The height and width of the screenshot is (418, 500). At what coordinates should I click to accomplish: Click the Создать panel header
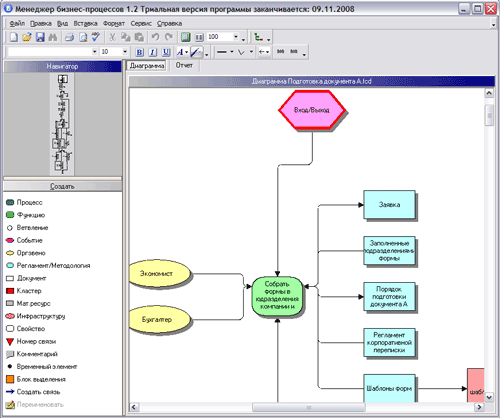coord(62,186)
